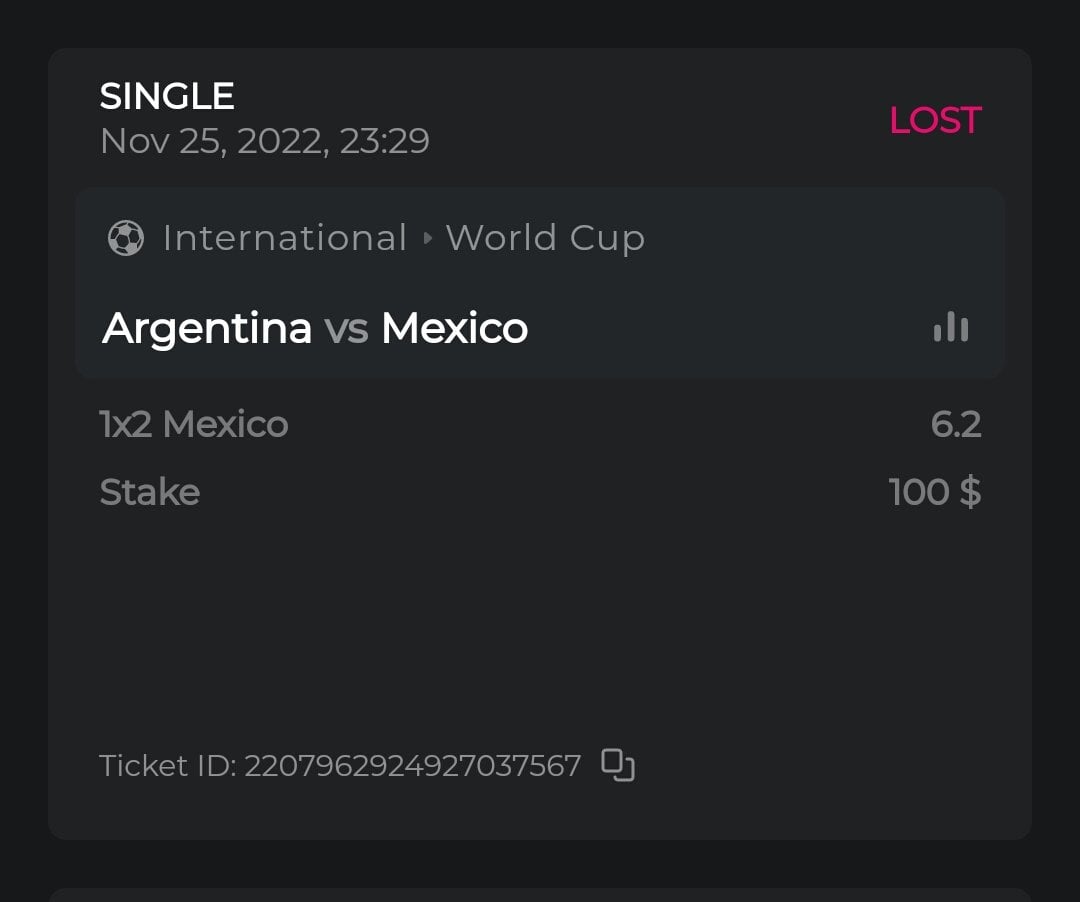Screen dimensions: 1080x902
Task: Open the International category link
Action: pos(285,238)
